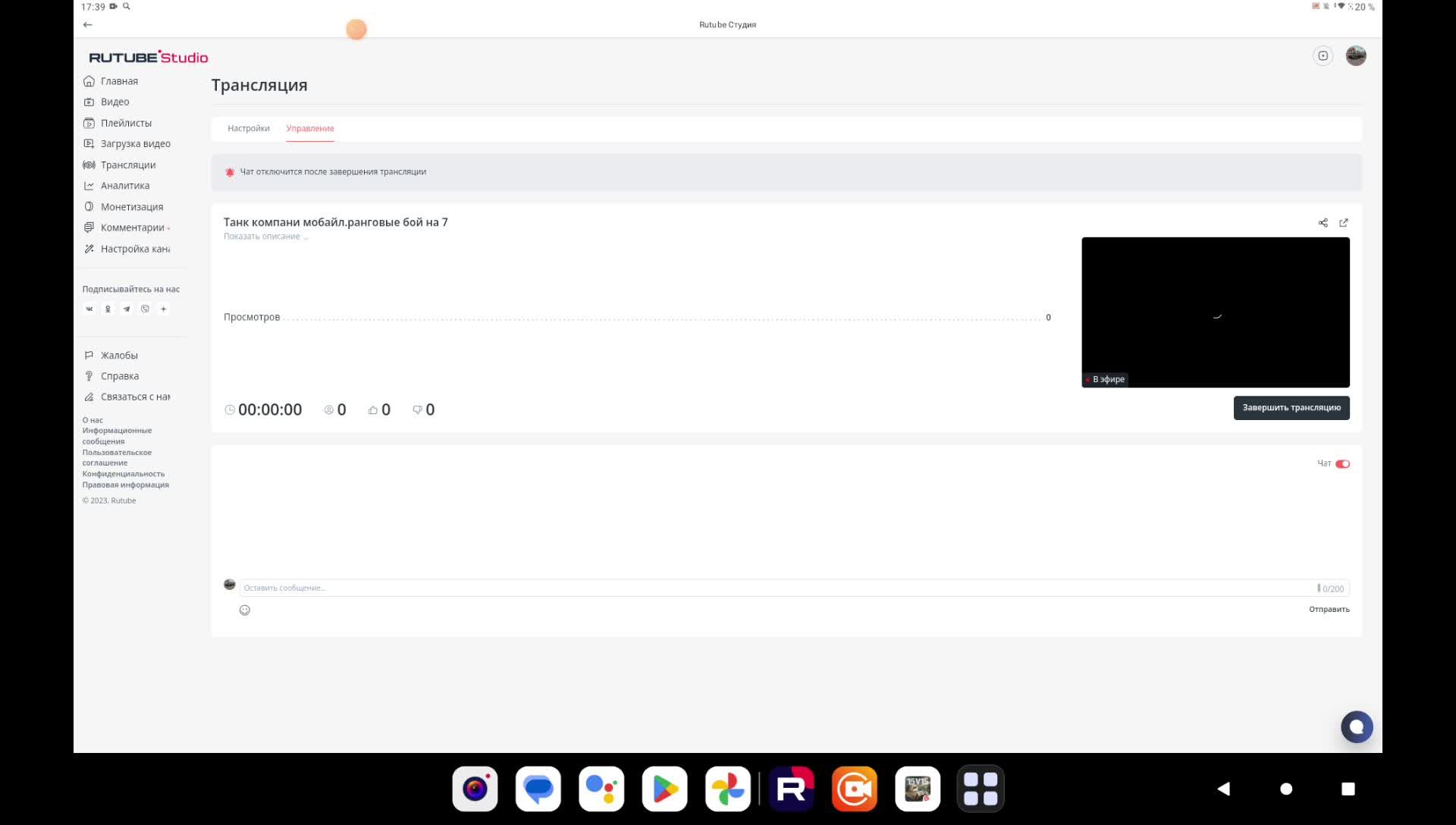The image size is (1456, 825).
Task: Click the add-video icon in the top right
Action: (1323, 56)
